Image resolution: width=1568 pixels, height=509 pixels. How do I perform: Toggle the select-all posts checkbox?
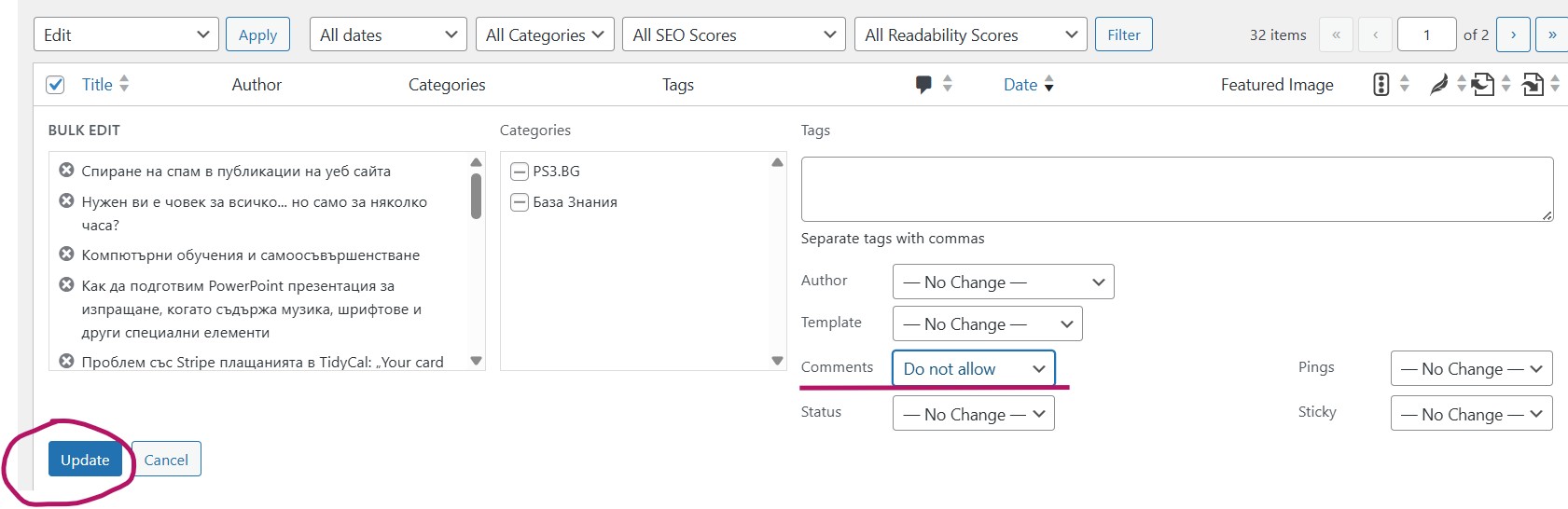click(x=55, y=85)
